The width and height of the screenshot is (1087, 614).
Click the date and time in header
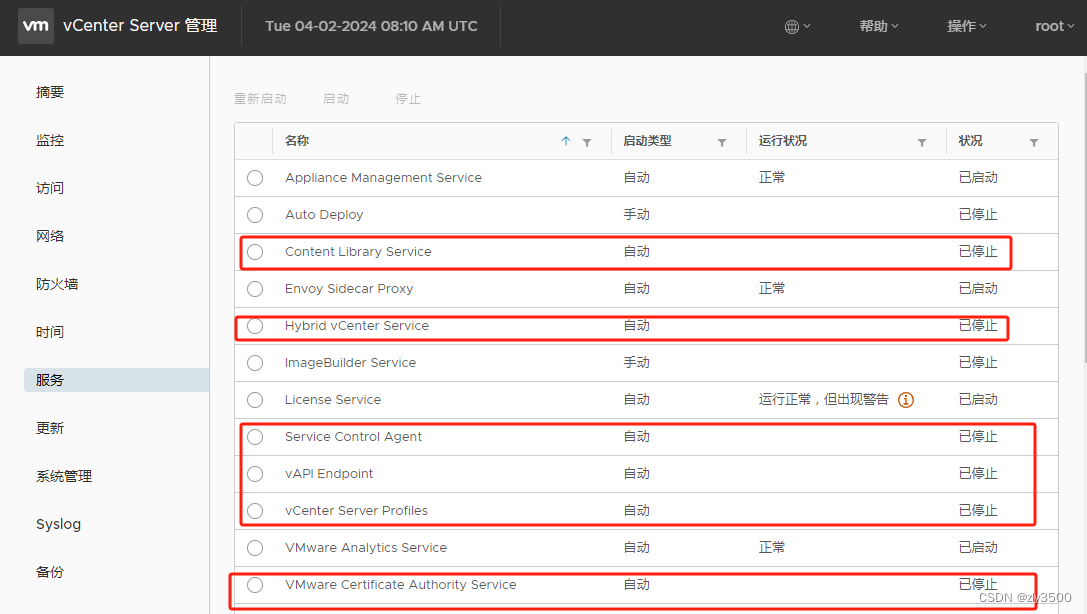(371, 26)
